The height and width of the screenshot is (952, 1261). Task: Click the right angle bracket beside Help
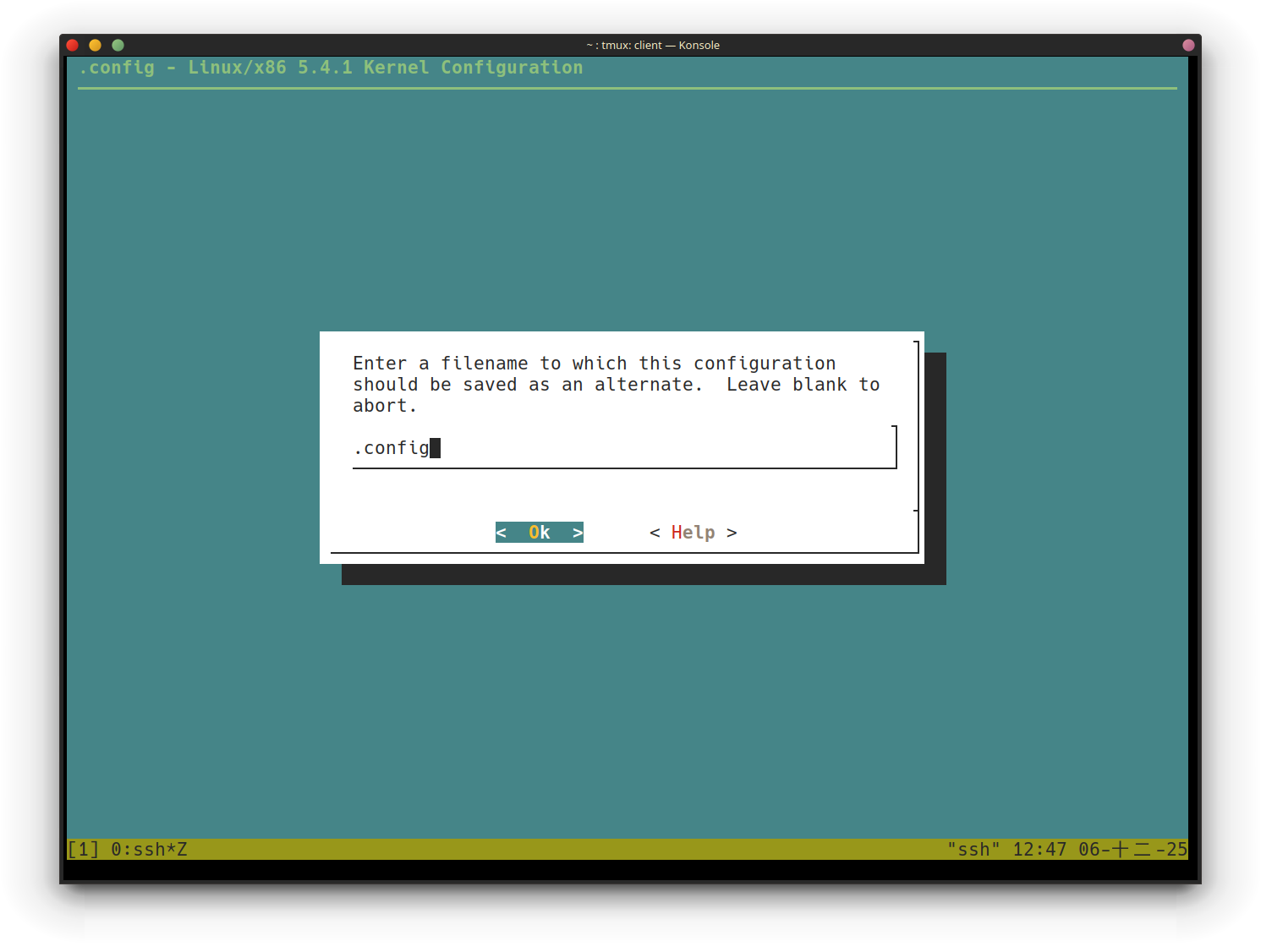point(732,533)
